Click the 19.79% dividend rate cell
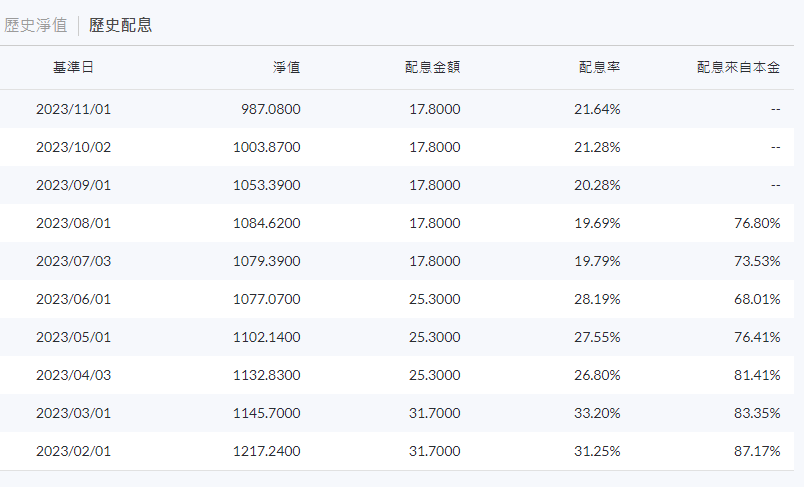 [597, 261]
